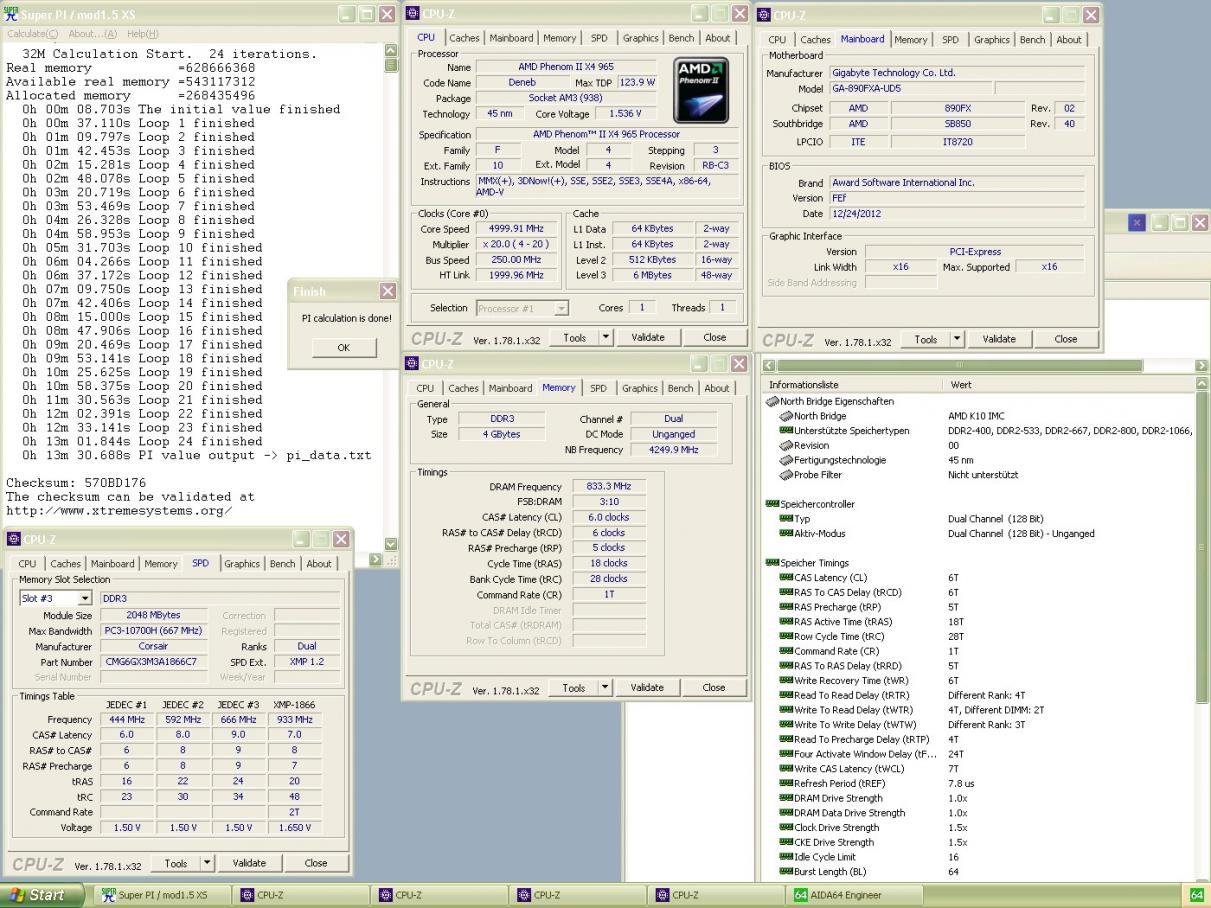1211x908 pixels.
Task: Click the Core Voltage 1.536 V field
Action: (x=626, y=114)
